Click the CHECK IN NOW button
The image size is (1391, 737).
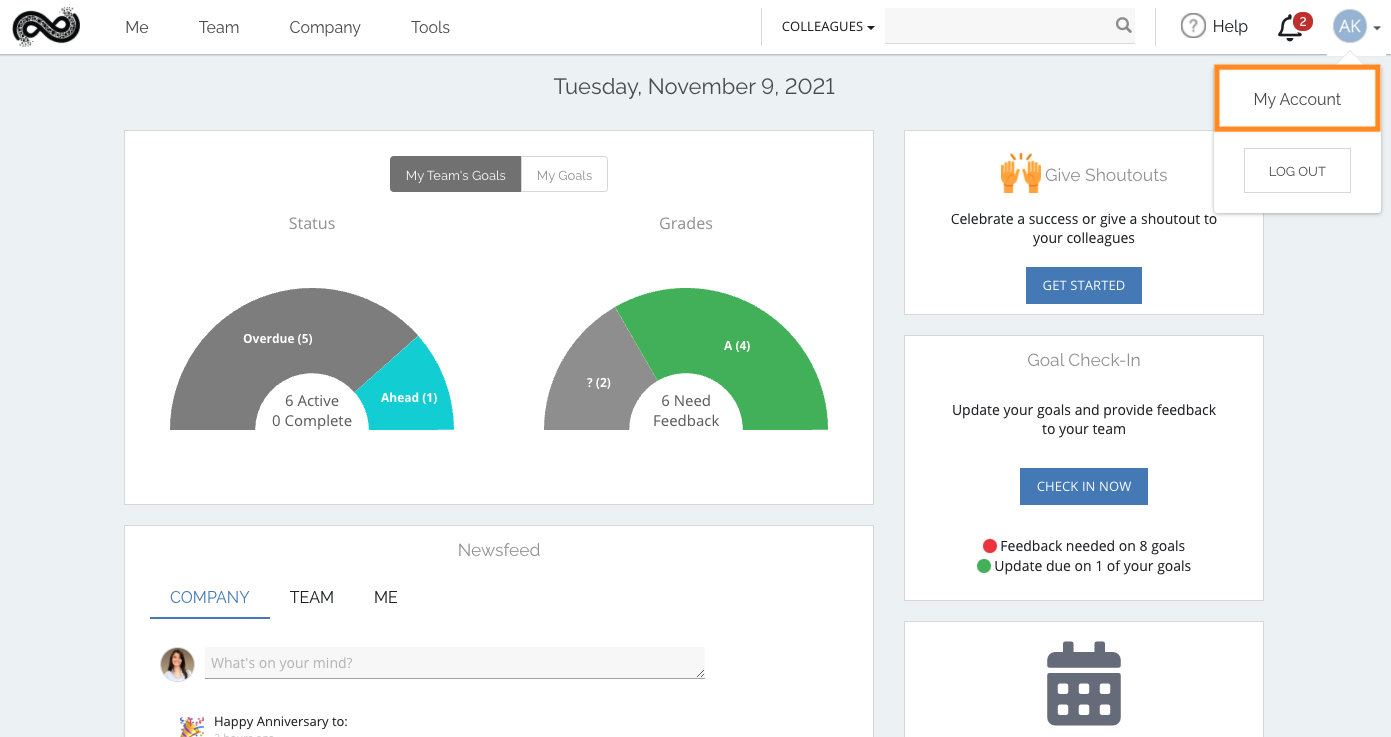[1084, 486]
